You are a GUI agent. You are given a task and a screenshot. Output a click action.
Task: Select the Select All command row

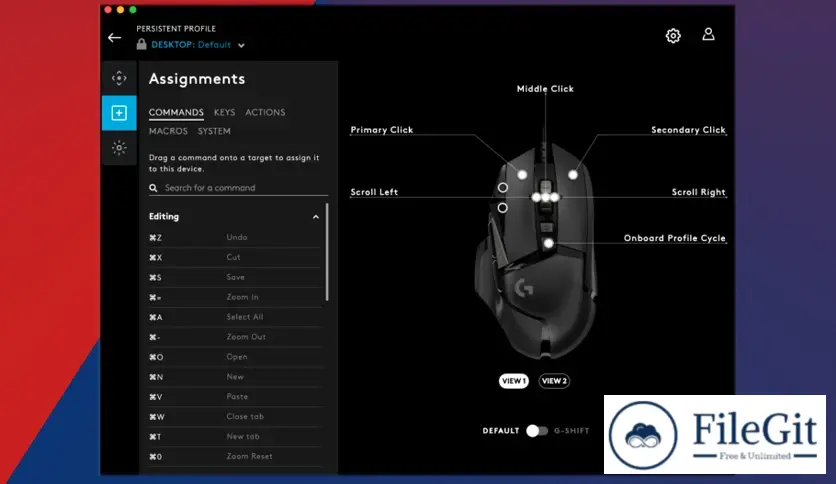tap(236, 317)
